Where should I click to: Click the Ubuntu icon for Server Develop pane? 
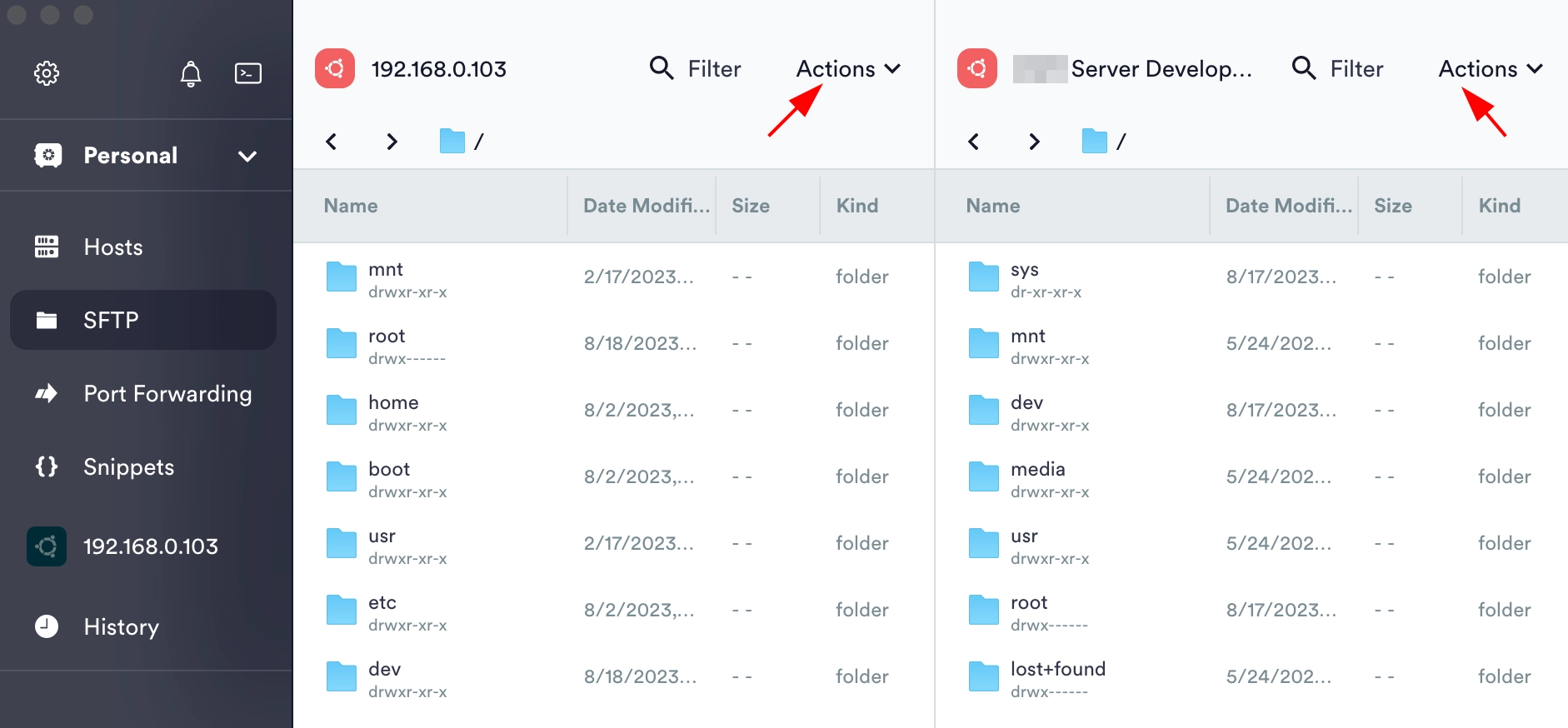tap(977, 68)
